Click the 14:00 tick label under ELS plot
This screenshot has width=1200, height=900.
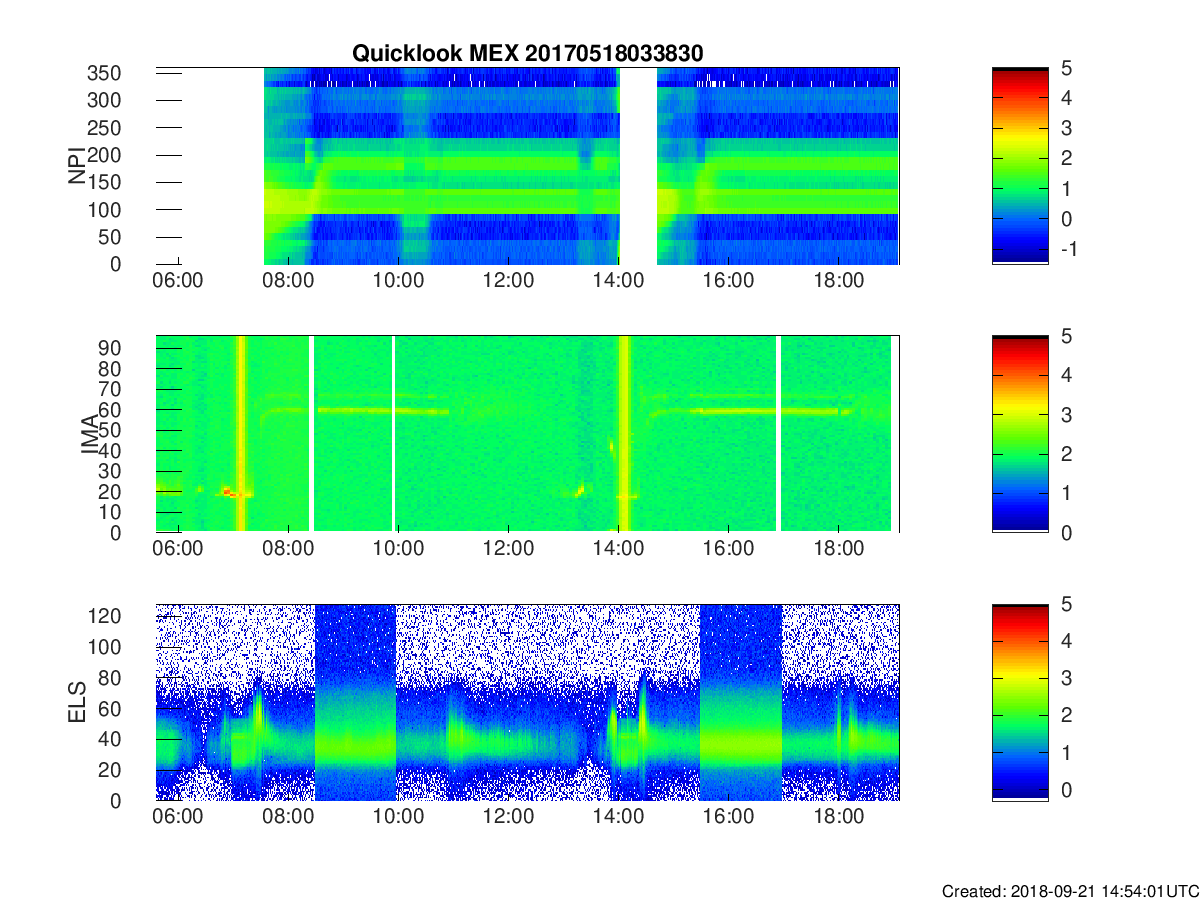click(619, 818)
